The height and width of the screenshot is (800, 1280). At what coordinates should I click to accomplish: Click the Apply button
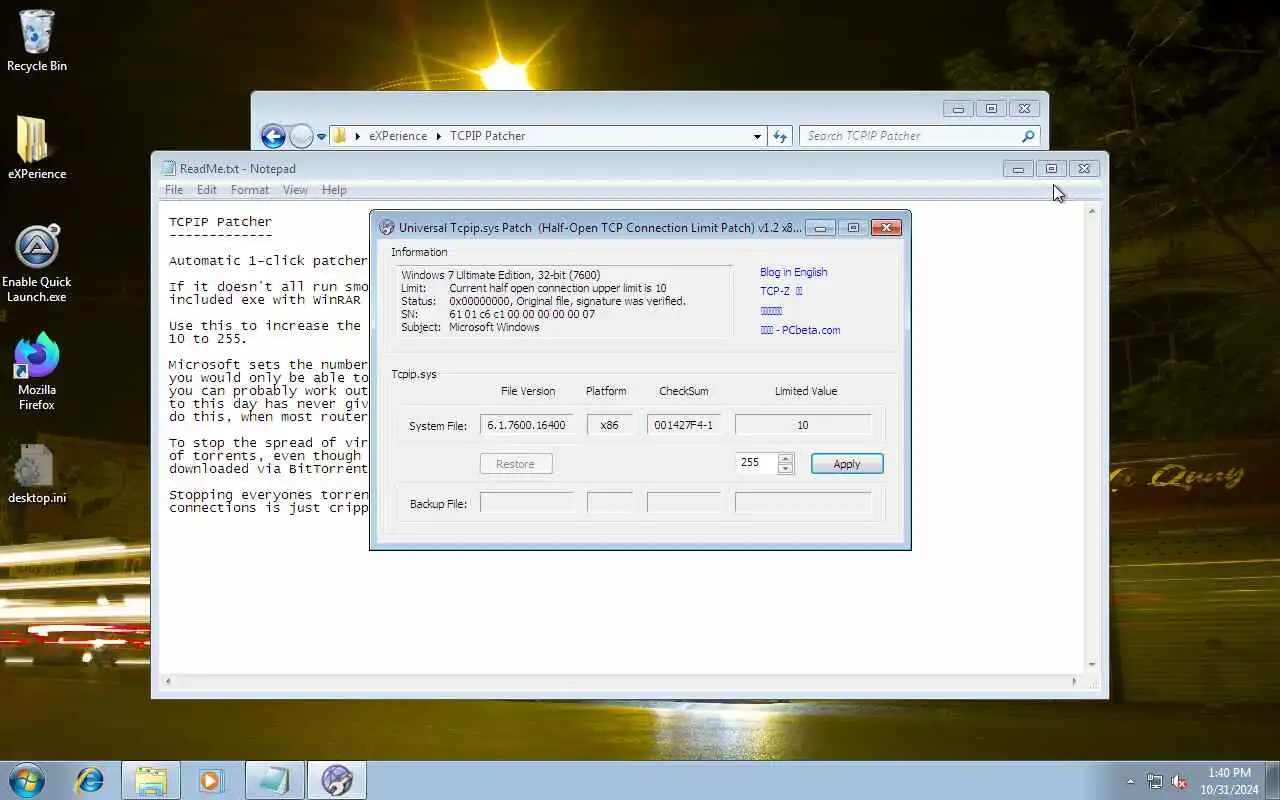(x=847, y=464)
